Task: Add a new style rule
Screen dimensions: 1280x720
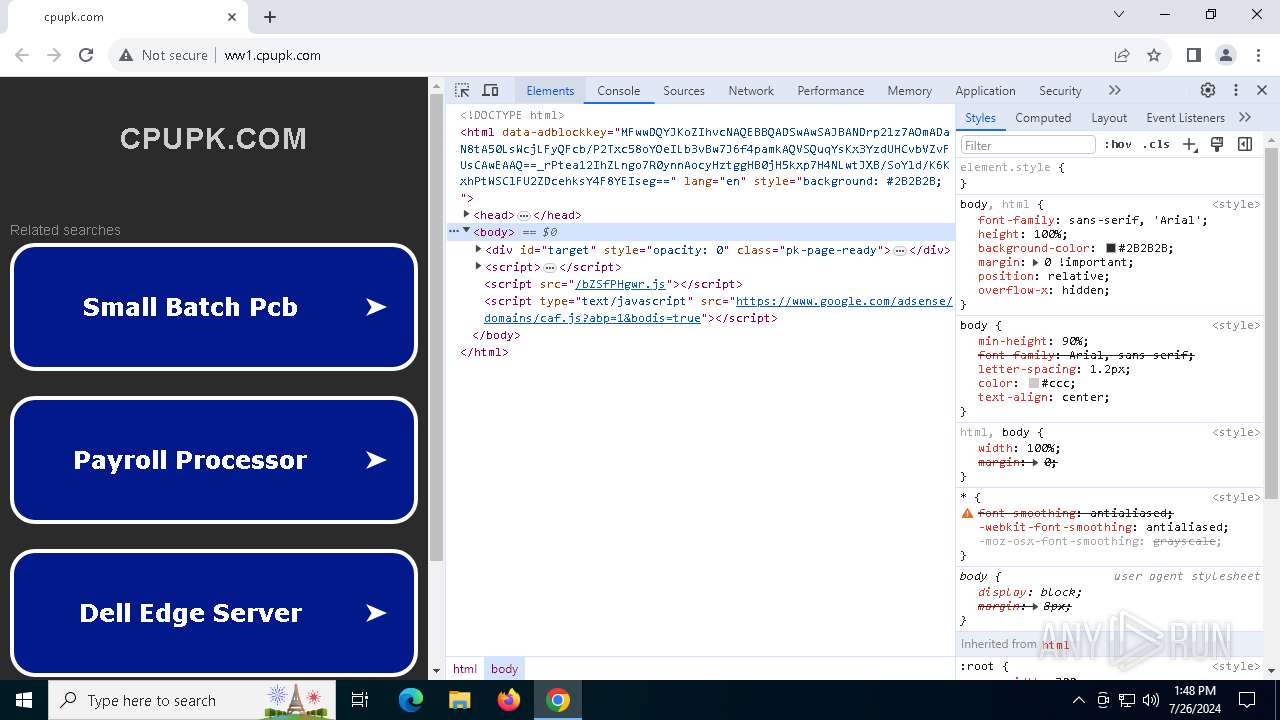Action: [1189, 144]
